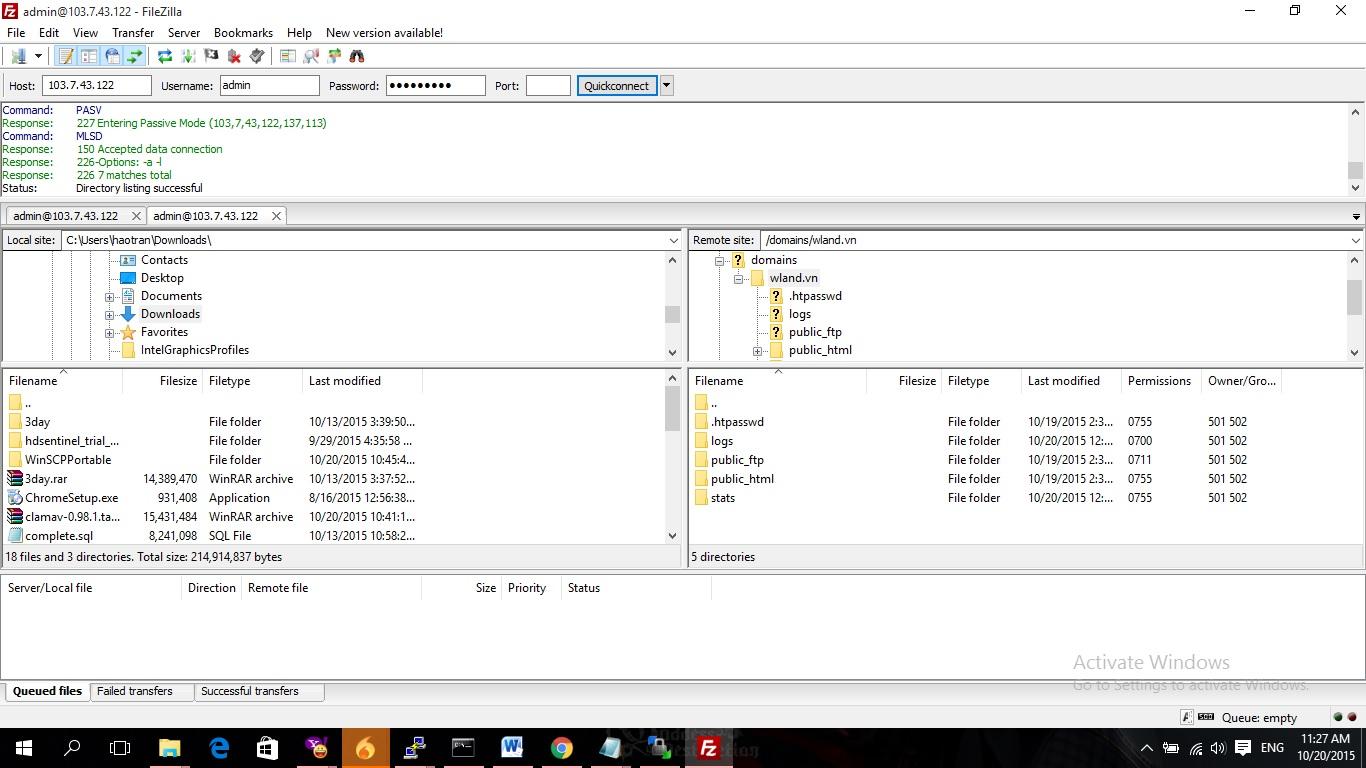
Task: Toggle the transfer queue display
Action: tap(134, 56)
